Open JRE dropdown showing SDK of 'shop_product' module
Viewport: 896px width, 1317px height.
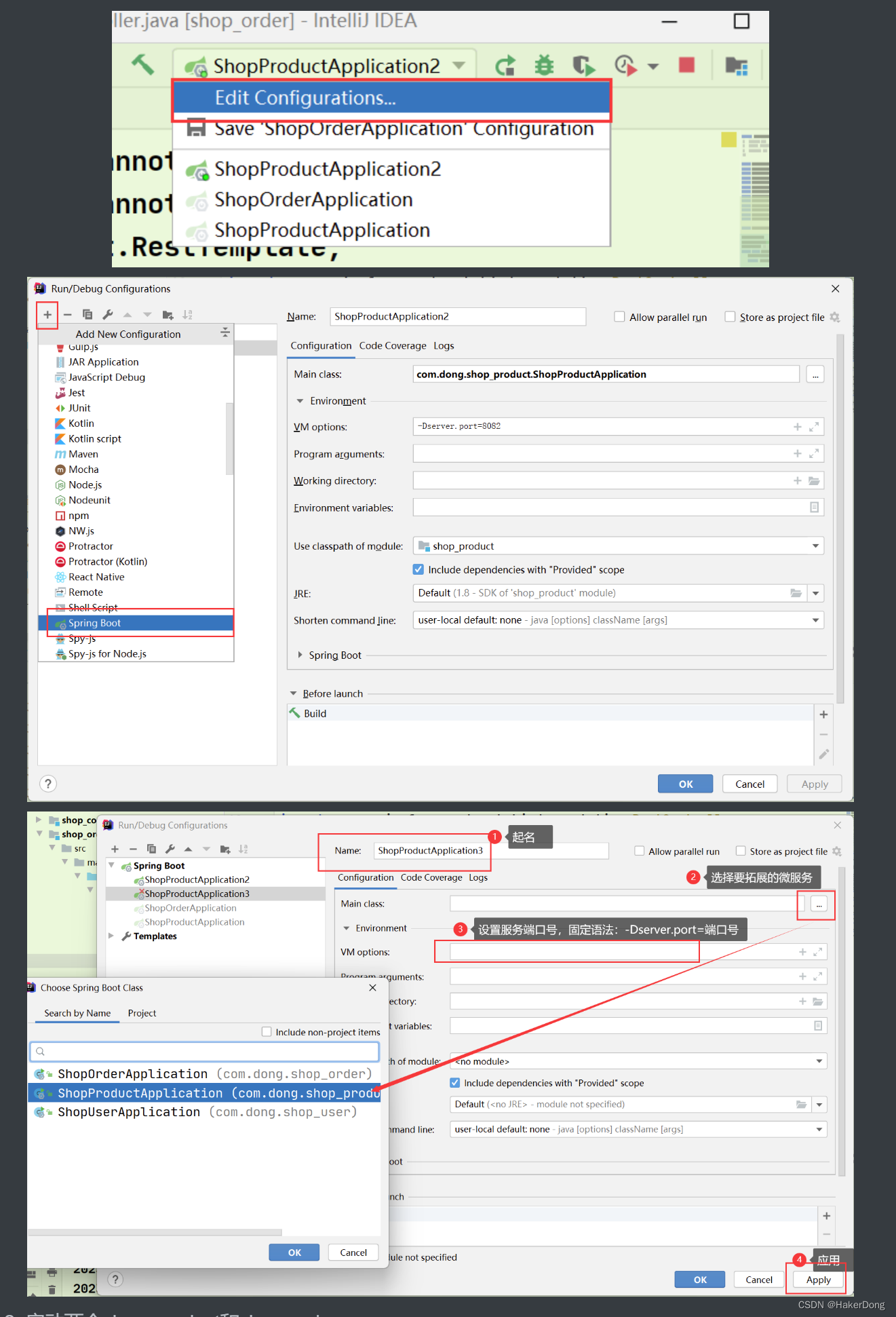[816, 593]
